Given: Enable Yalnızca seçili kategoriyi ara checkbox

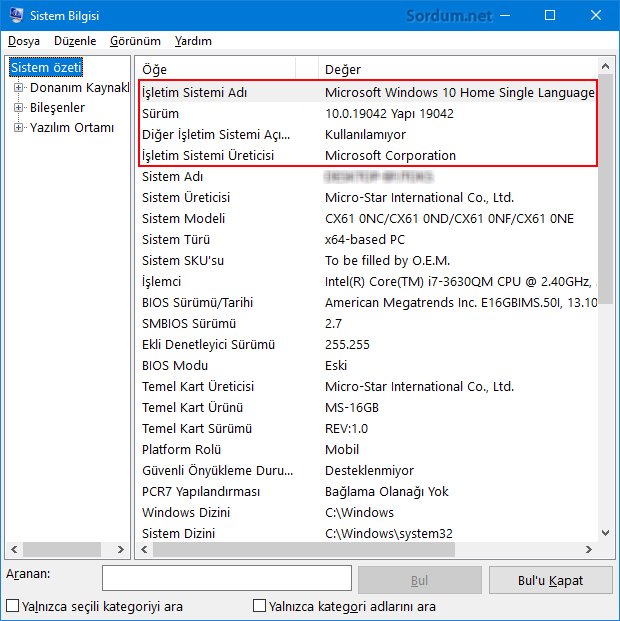Looking at the screenshot, I should point(12,606).
